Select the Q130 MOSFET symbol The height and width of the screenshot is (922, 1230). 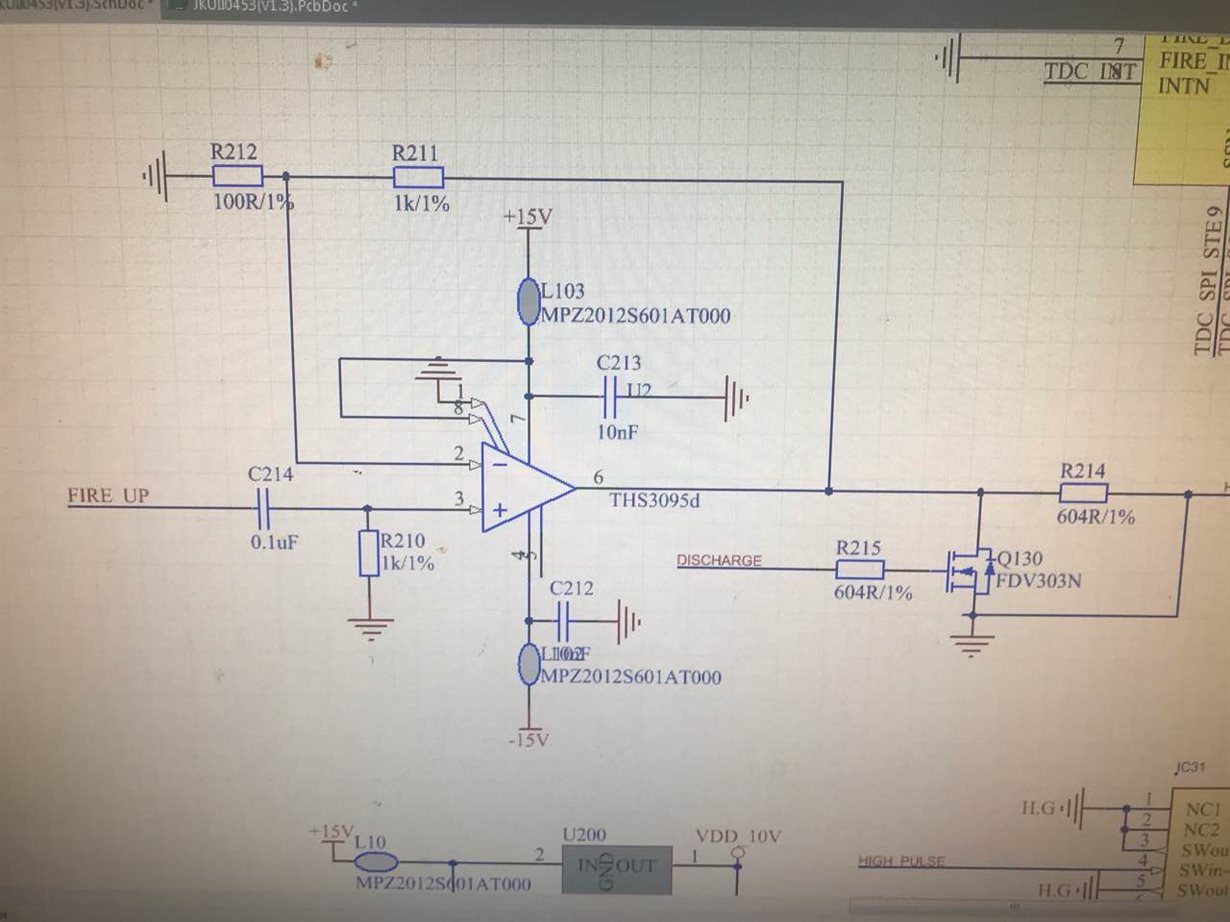click(x=970, y=573)
